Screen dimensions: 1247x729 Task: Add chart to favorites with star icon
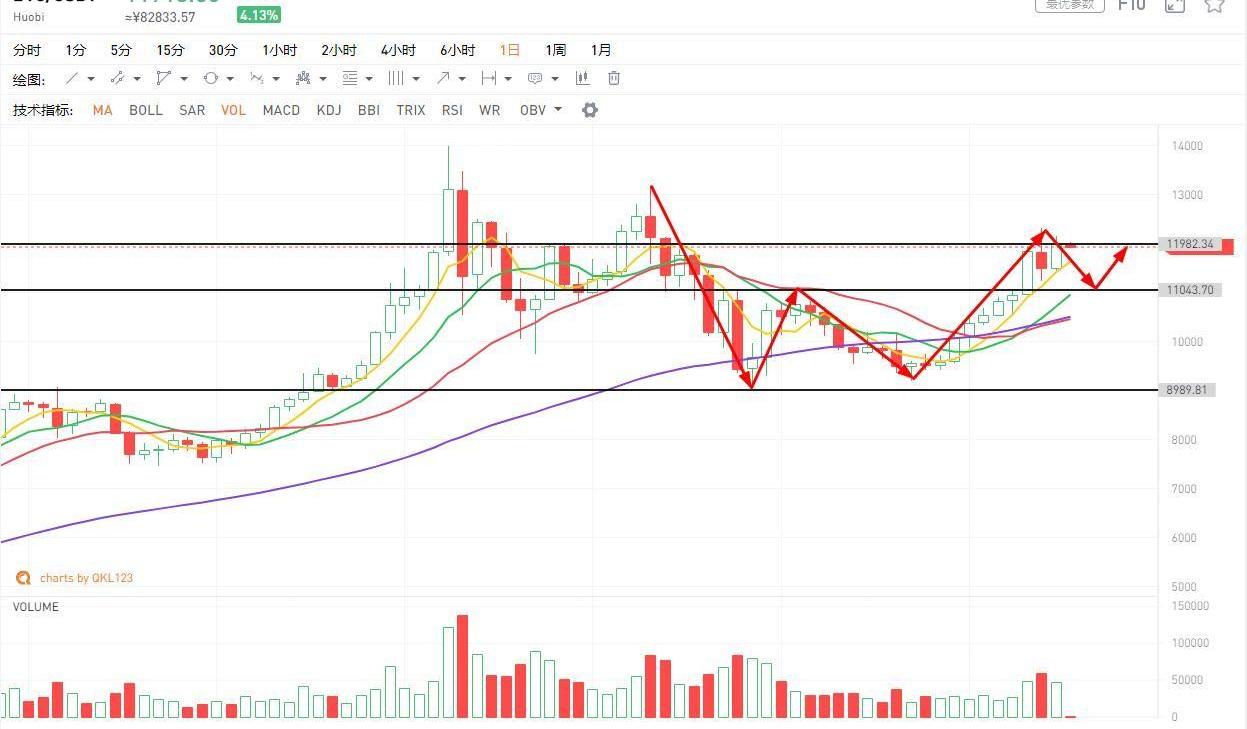[x=1214, y=5]
